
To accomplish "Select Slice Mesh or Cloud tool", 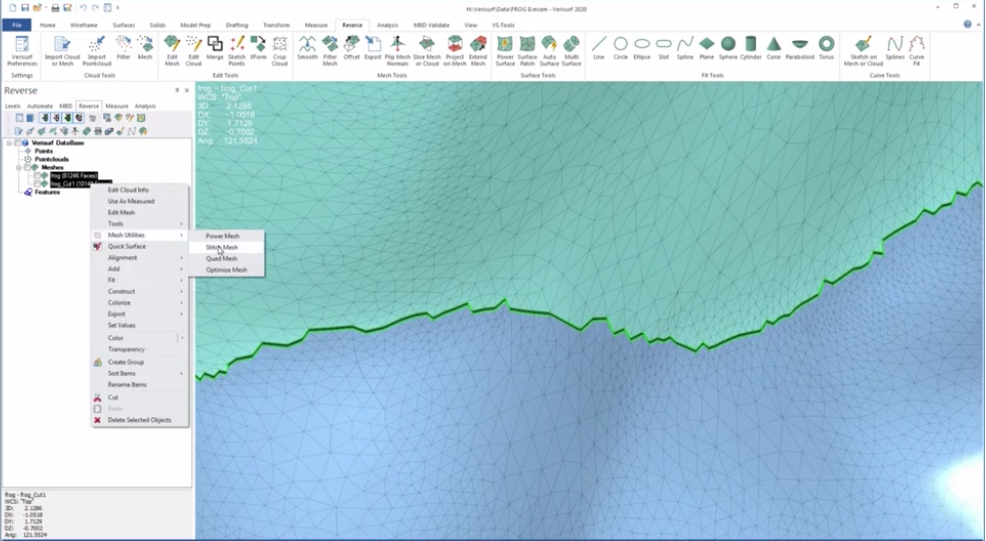I will click(x=427, y=50).
